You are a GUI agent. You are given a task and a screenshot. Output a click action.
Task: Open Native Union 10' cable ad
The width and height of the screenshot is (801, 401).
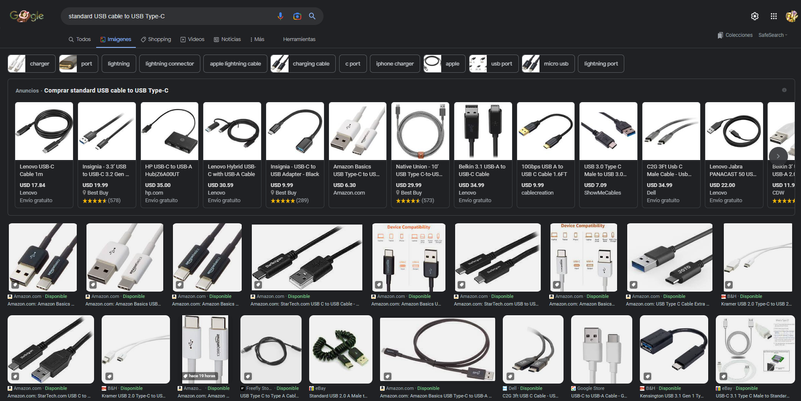click(x=420, y=155)
